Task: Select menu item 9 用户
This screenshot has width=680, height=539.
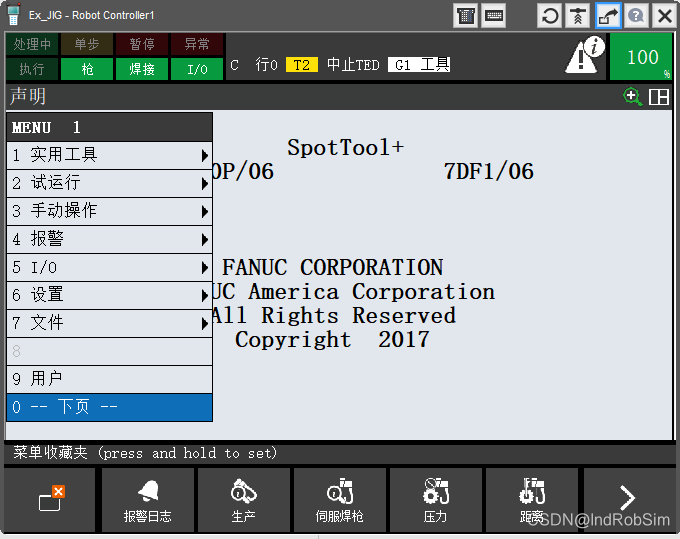Action: click(109, 379)
